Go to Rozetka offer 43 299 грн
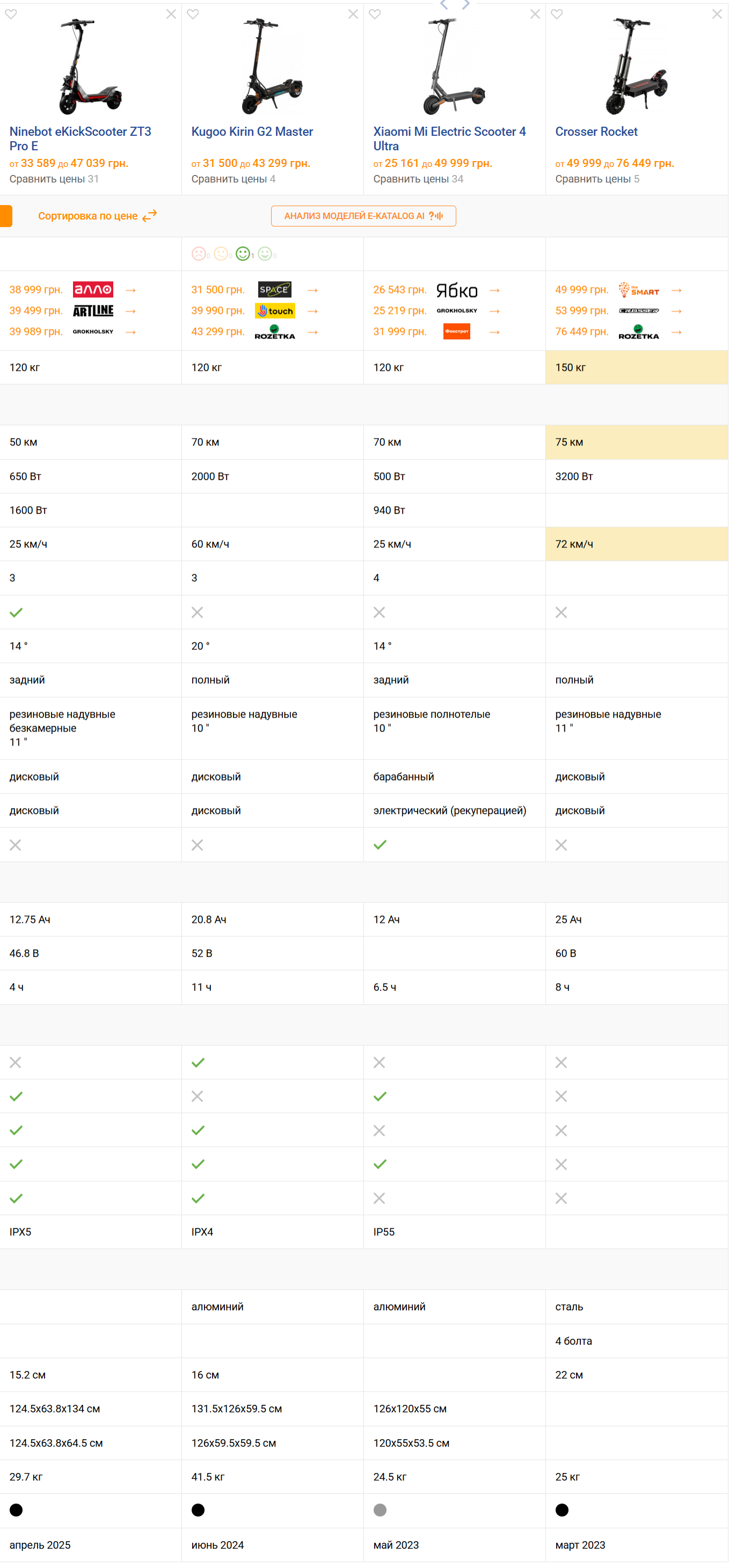This screenshot has height=1568, width=729. [274, 332]
